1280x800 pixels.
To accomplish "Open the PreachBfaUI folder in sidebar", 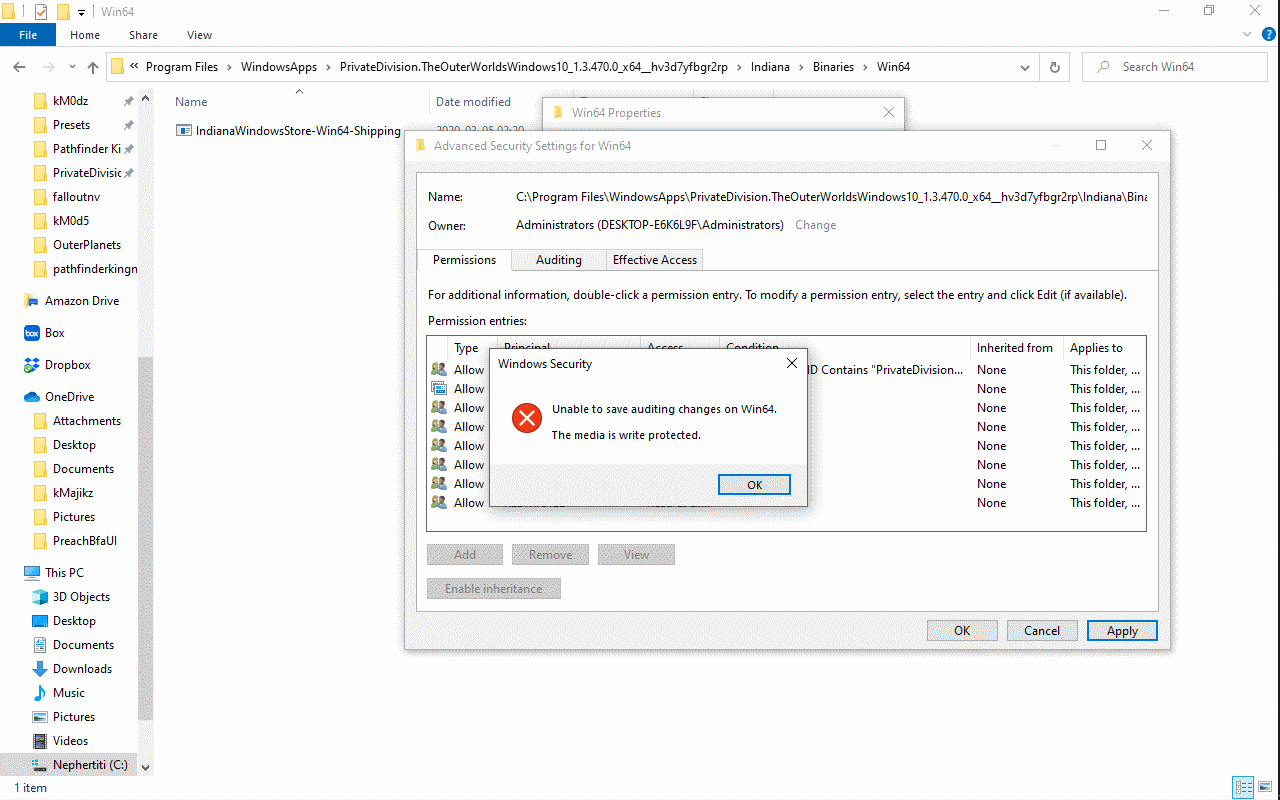I will tap(84, 541).
